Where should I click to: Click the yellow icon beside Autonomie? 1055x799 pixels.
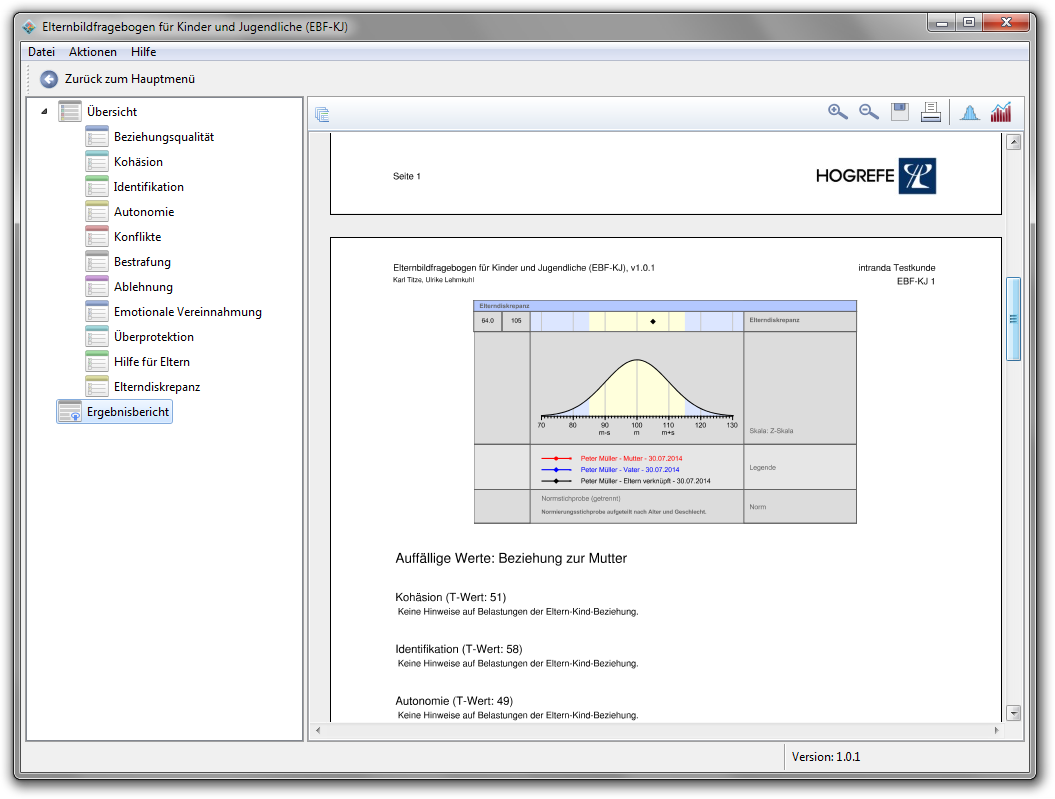[x=97, y=211]
